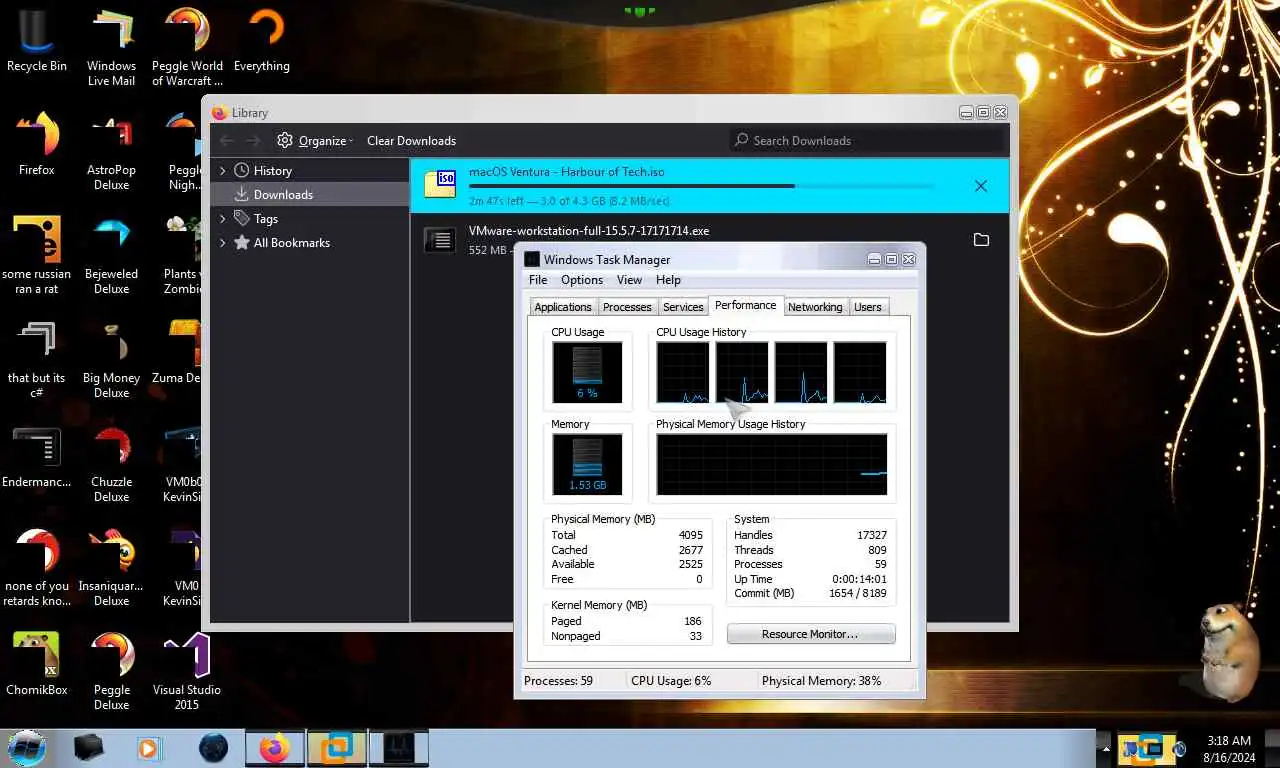Click the iso file icon of the macOS Ventura download
This screenshot has height=768, width=1280.
click(x=440, y=182)
